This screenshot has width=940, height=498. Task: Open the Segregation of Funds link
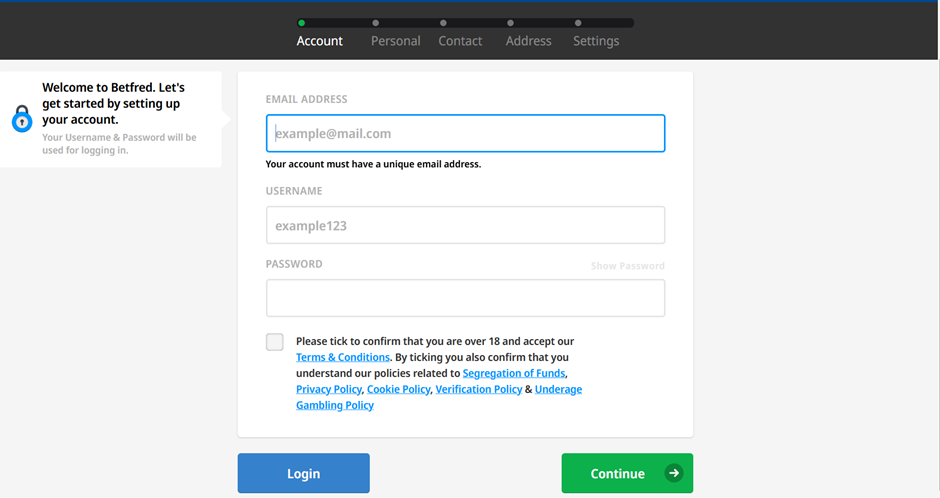click(x=514, y=373)
